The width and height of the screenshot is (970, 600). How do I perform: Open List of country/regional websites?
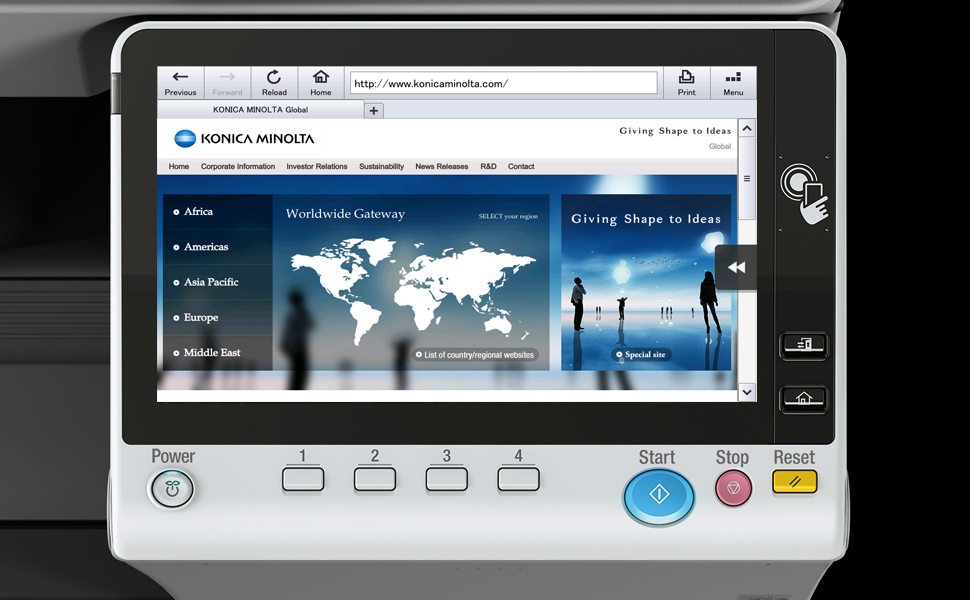click(475, 355)
